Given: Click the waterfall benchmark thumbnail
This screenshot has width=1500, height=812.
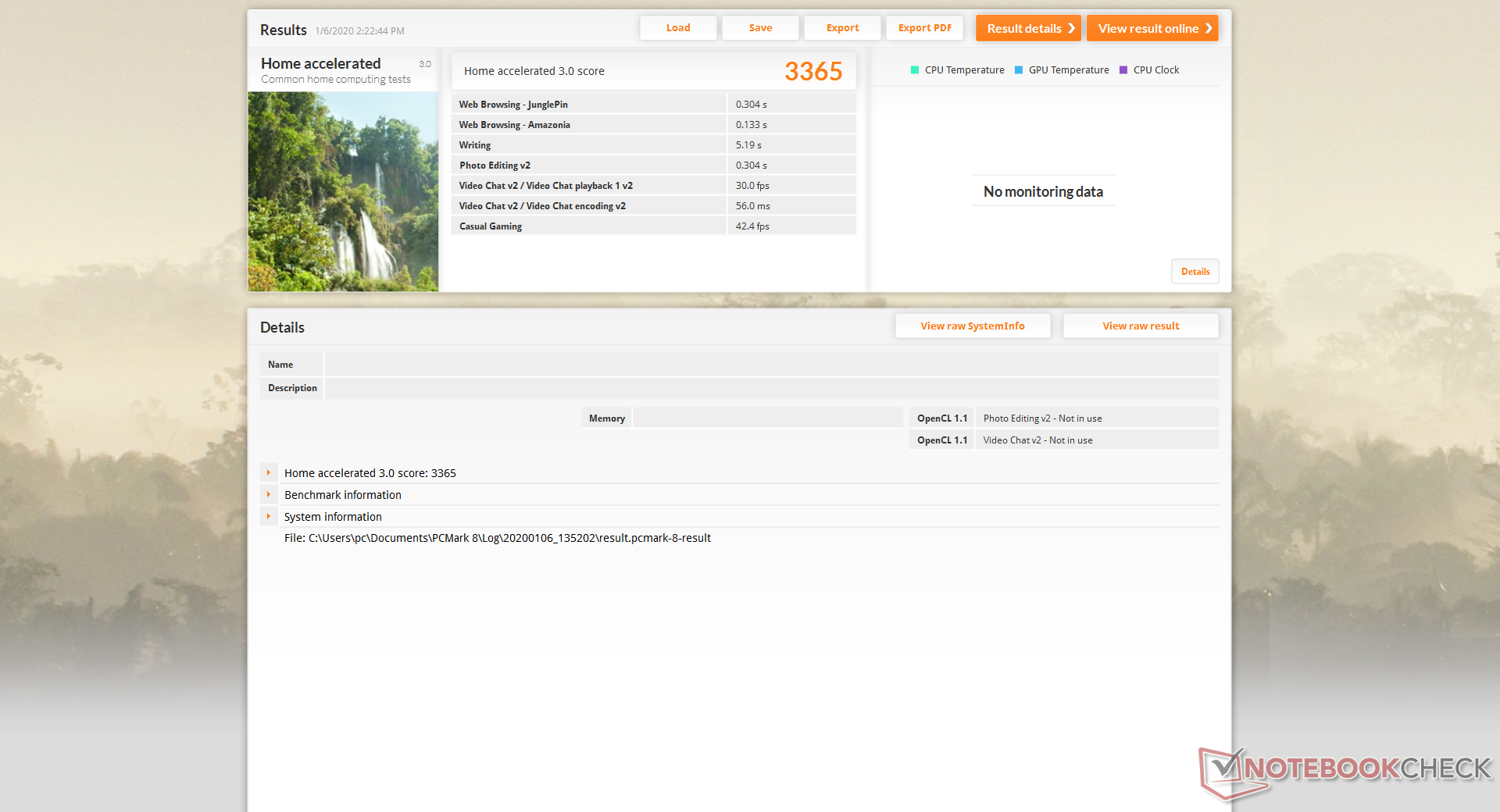Looking at the screenshot, I should [343, 191].
